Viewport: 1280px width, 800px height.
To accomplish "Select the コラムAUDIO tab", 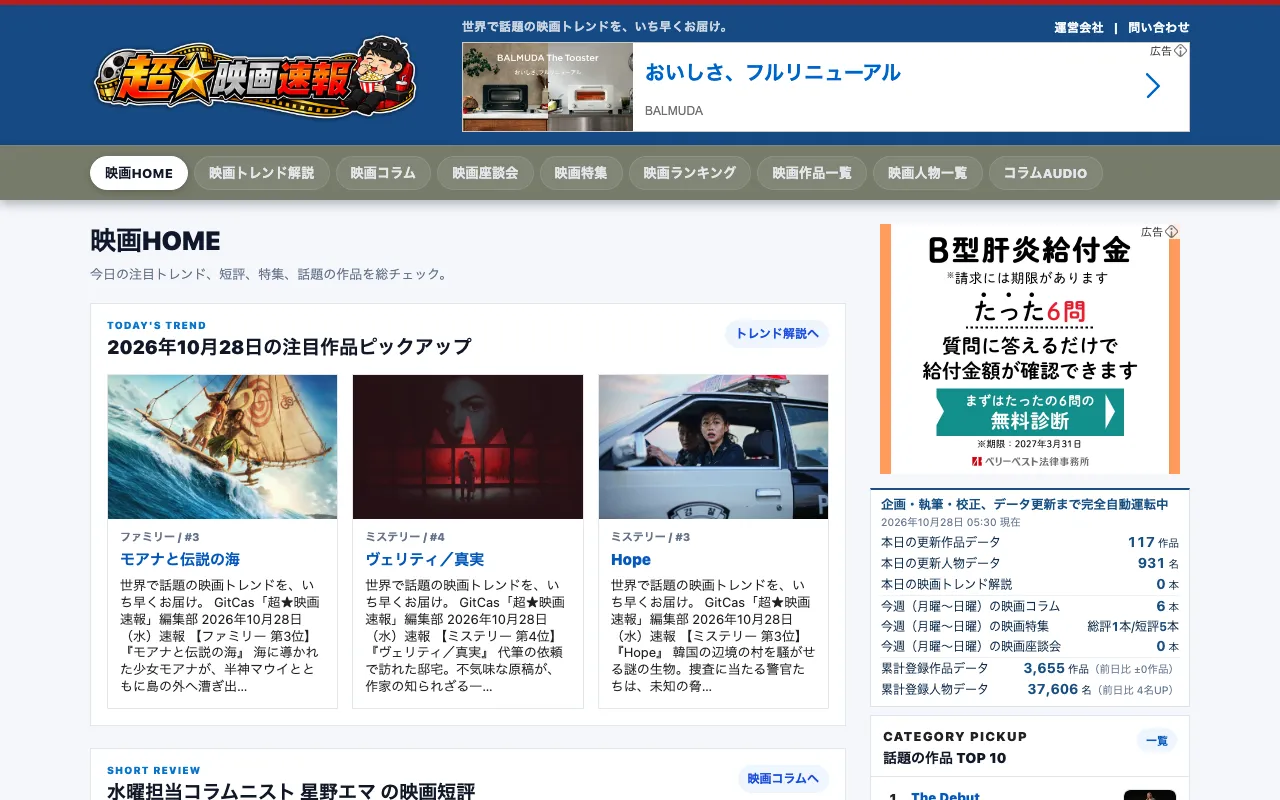I will tap(1046, 173).
